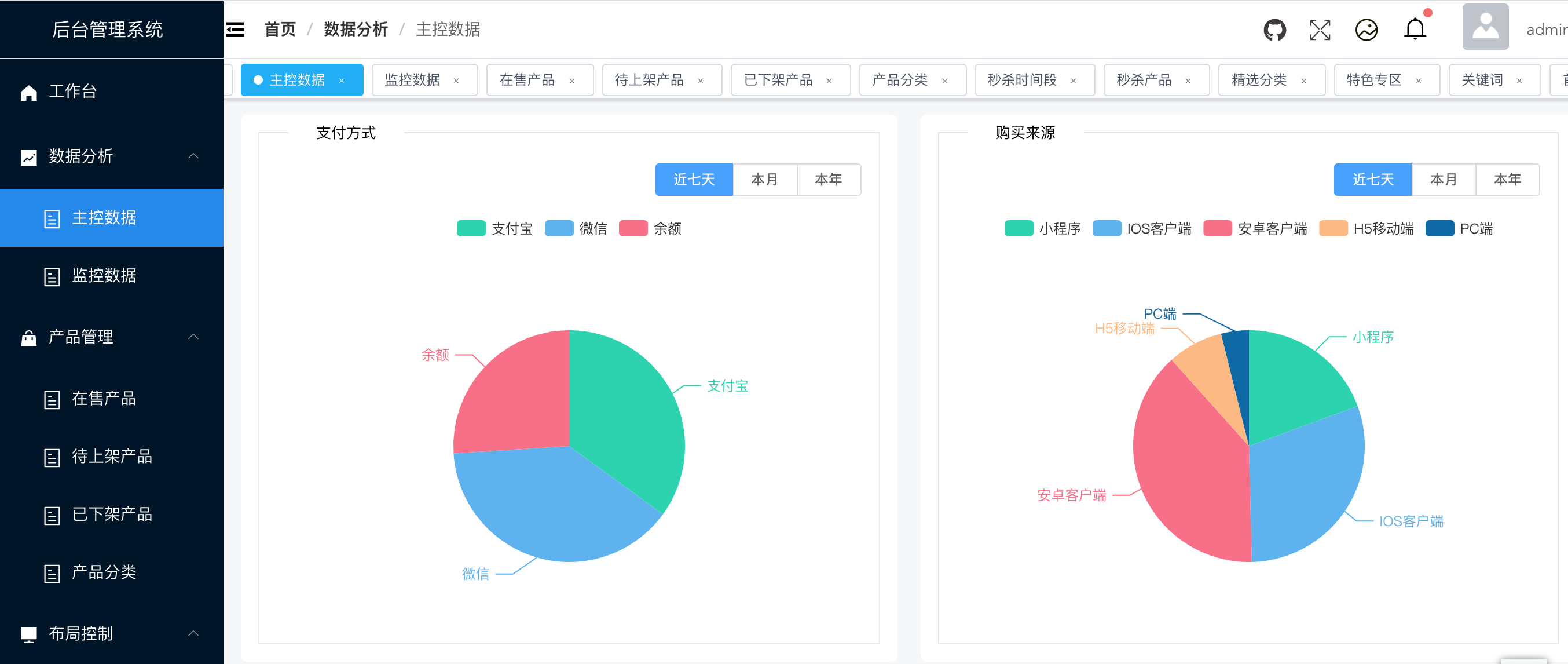The image size is (1568, 664).
Task: Click the fullscreen expand icon
Action: click(x=1320, y=29)
